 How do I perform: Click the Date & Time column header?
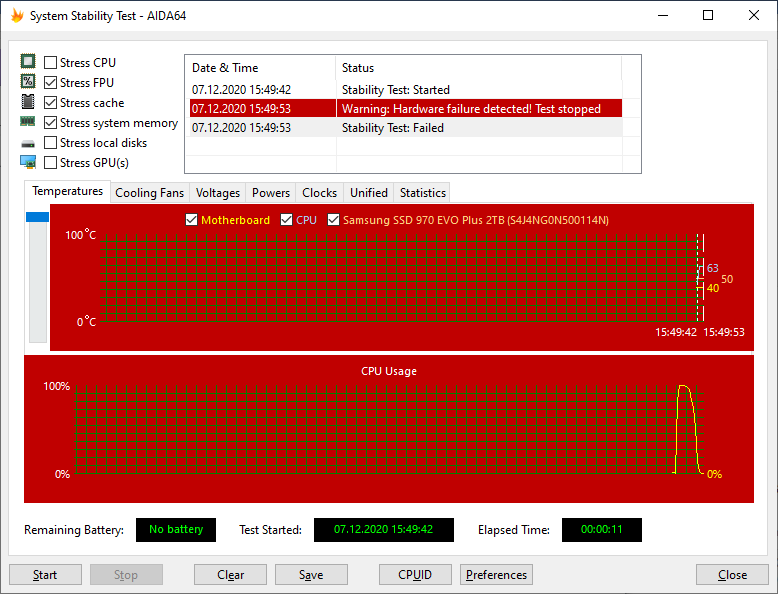260,68
